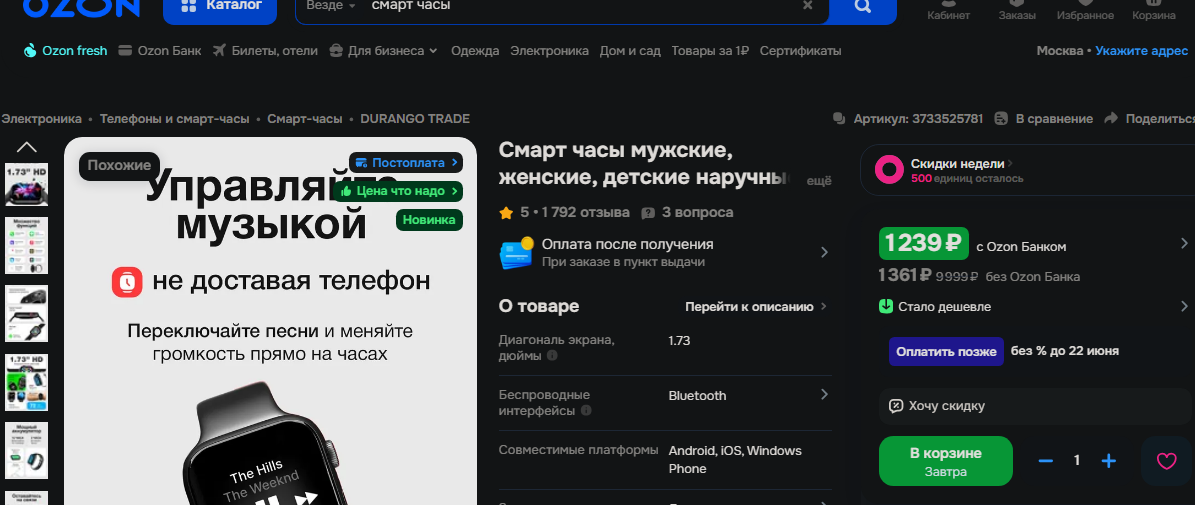Open the Избранное favorites icon
The width and height of the screenshot is (1195, 505).
pyautogui.click(x=1085, y=10)
